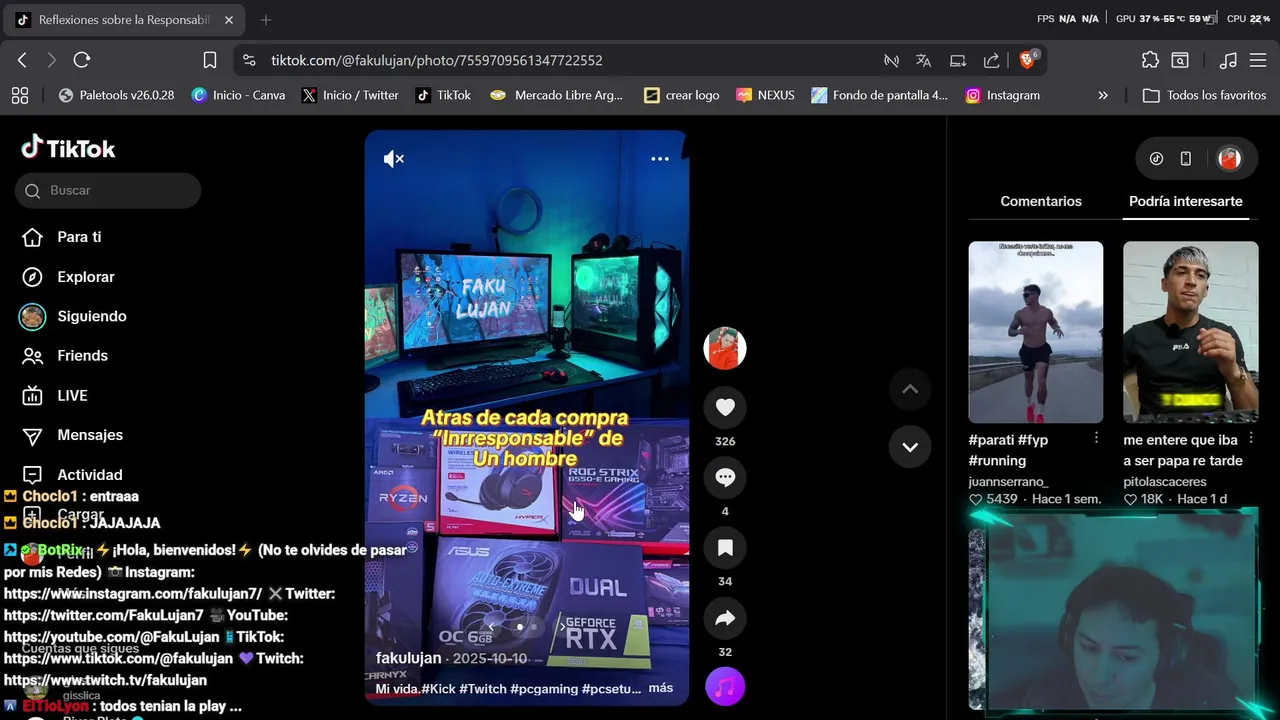This screenshot has width=1280, height=720.
Task: Click the pitolascaceres username
Action: [1165, 481]
